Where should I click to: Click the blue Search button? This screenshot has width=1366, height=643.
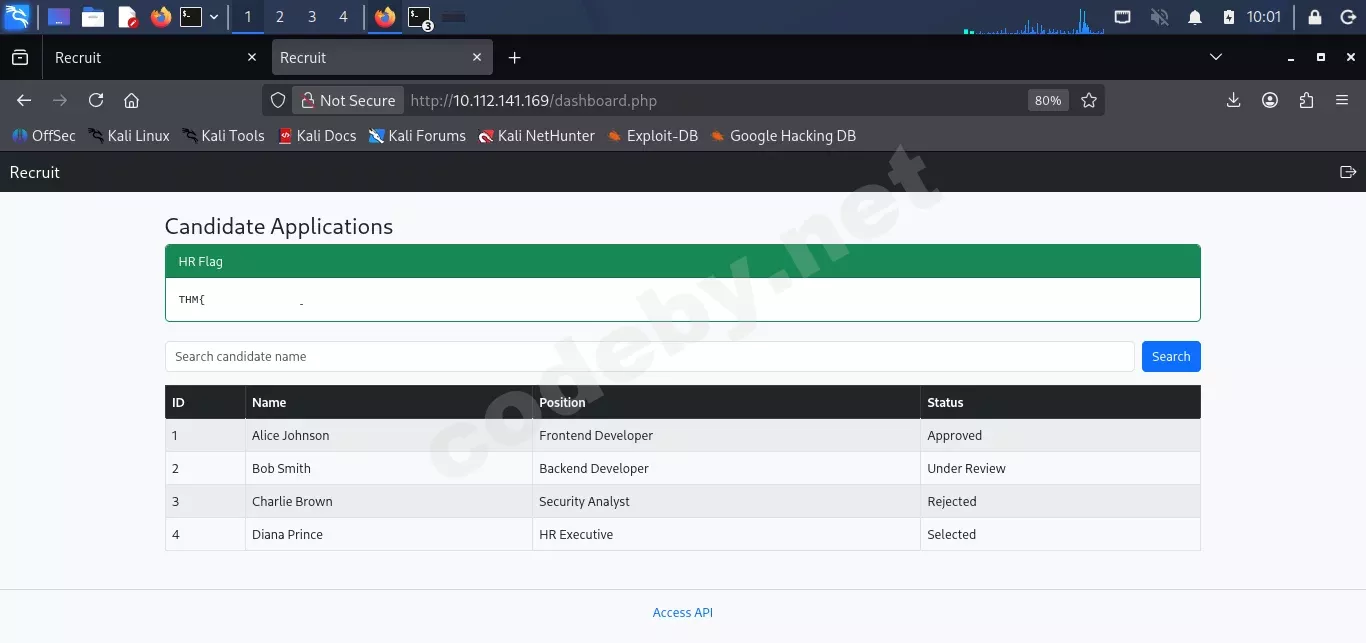(1171, 356)
